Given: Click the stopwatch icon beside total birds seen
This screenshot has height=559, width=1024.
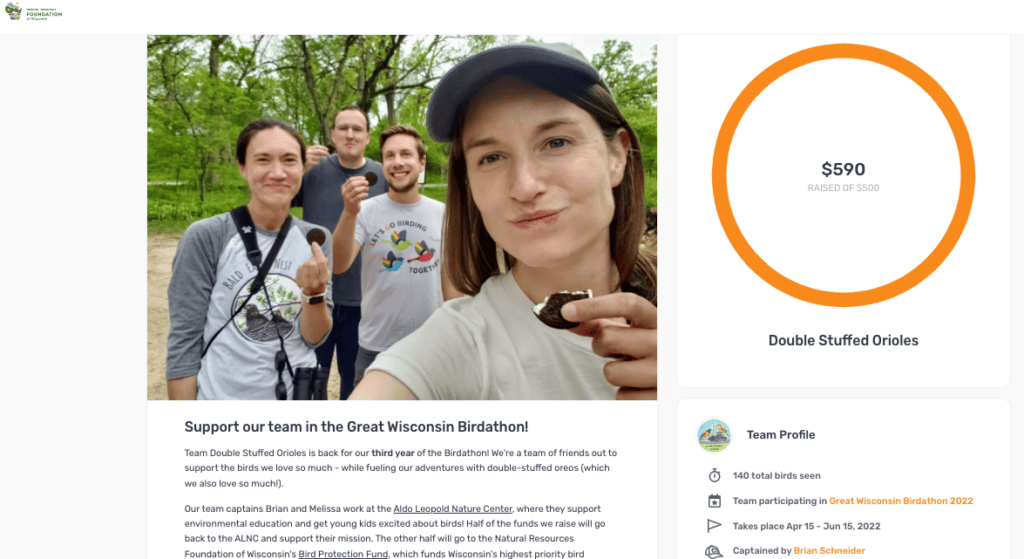Looking at the screenshot, I should click(714, 475).
